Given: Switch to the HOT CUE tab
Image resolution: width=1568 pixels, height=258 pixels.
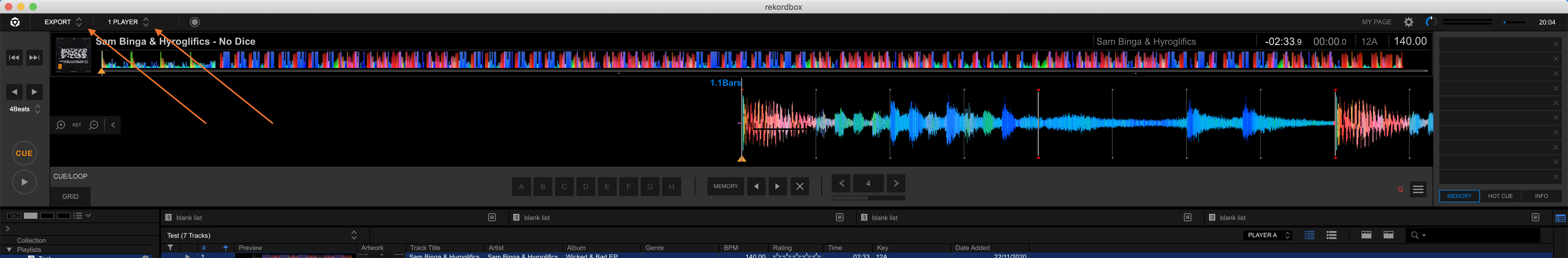Looking at the screenshot, I should tap(1500, 196).
